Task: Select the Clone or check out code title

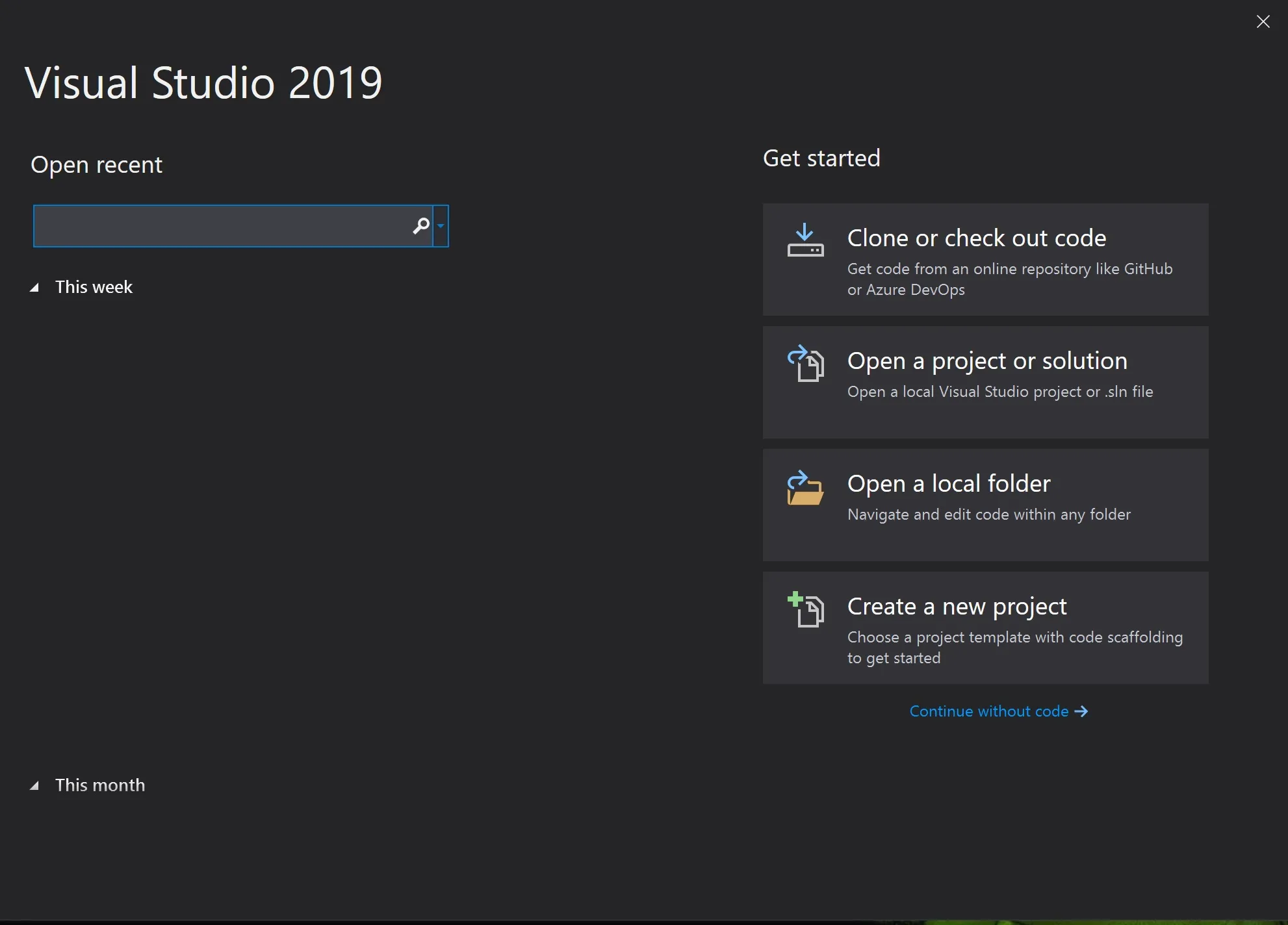Action: click(x=977, y=238)
